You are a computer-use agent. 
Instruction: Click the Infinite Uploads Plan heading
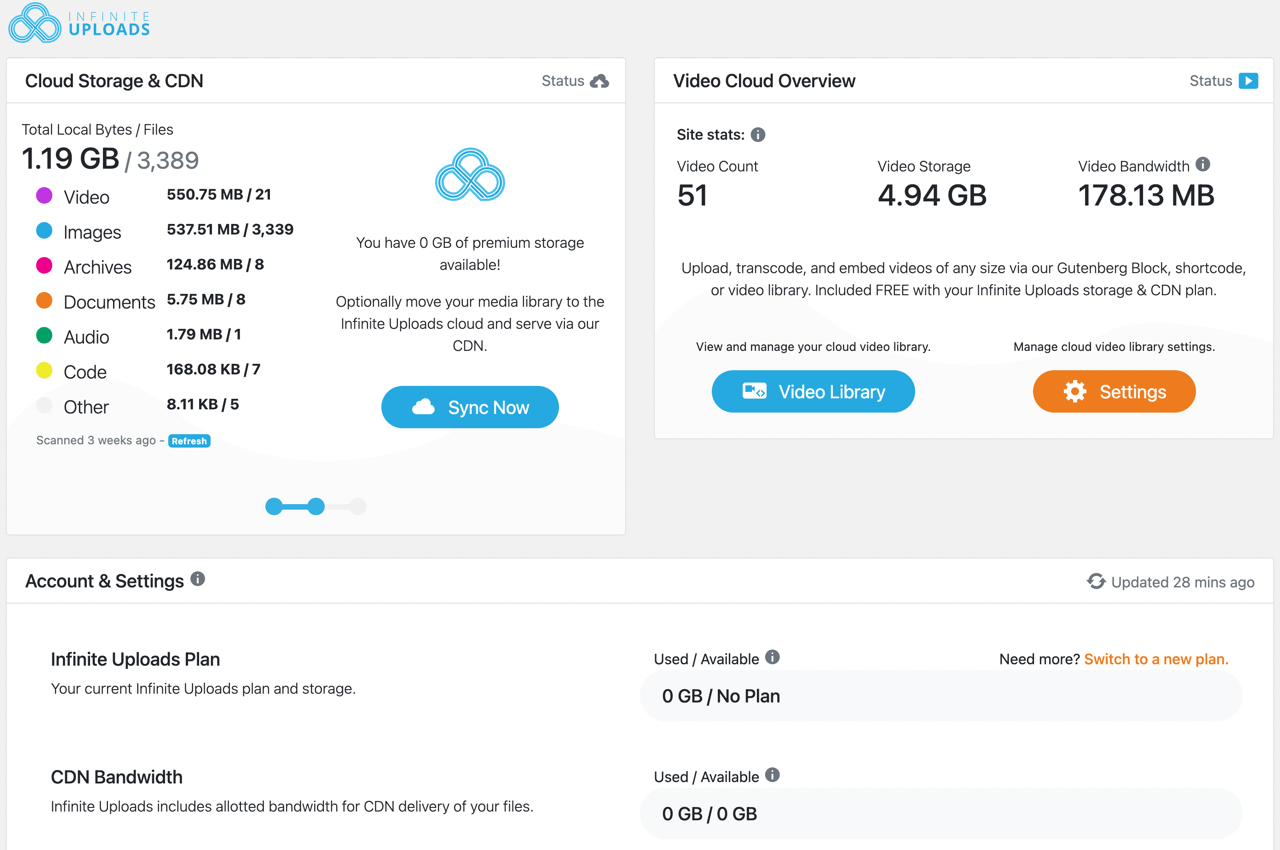(x=135, y=660)
